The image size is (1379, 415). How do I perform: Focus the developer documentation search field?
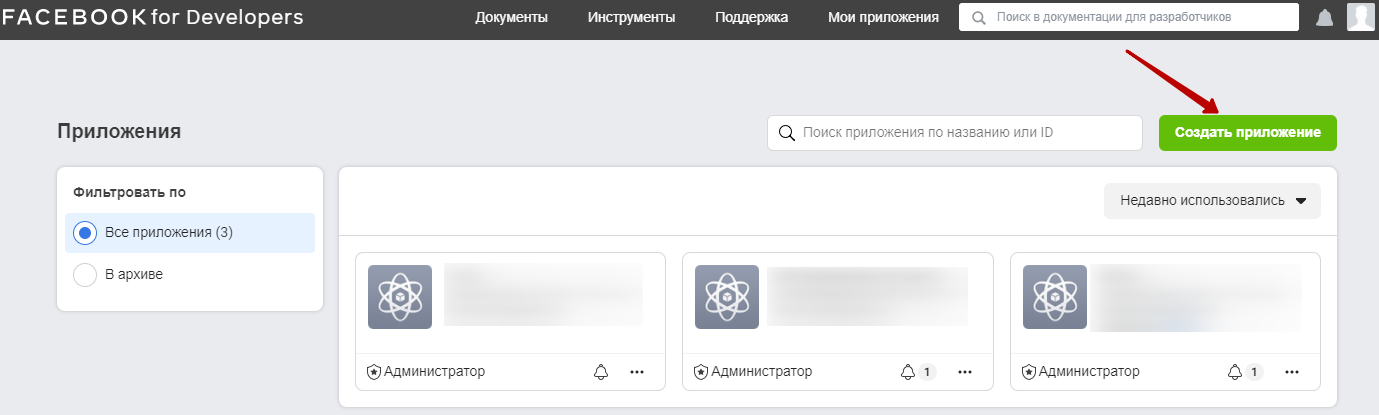coord(1129,17)
